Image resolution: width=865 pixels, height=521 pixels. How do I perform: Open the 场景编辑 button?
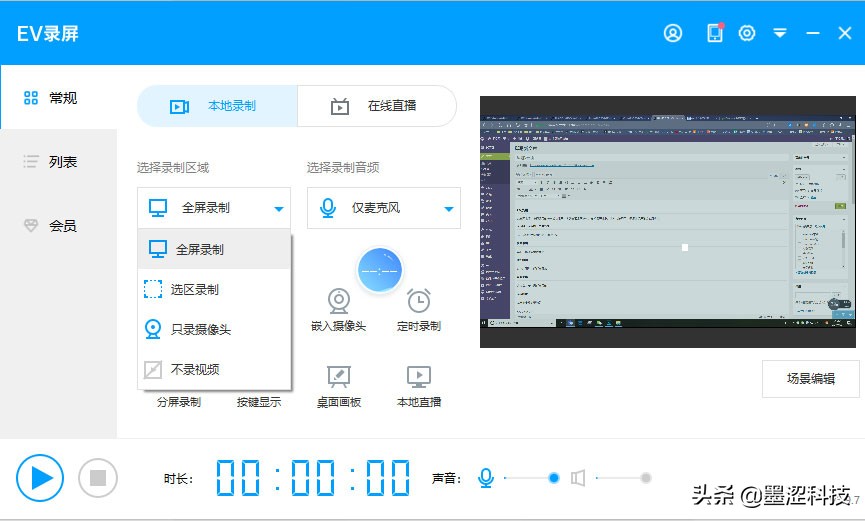(x=810, y=379)
